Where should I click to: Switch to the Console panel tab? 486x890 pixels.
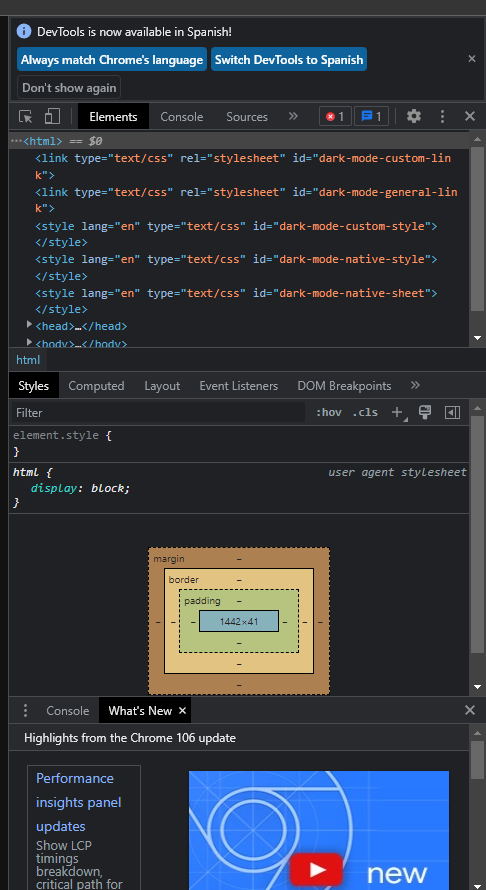coord(182,116)
